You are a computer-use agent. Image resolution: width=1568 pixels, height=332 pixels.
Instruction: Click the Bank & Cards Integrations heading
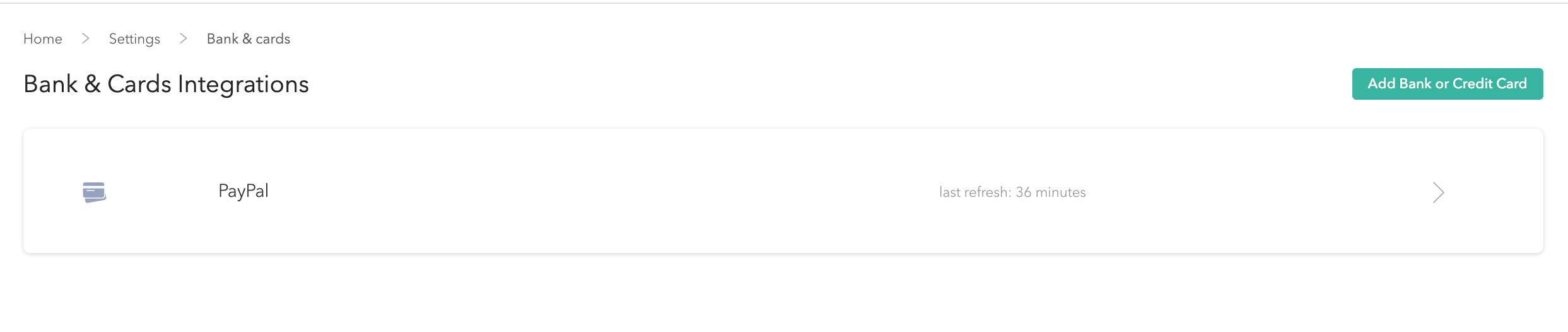166,84
